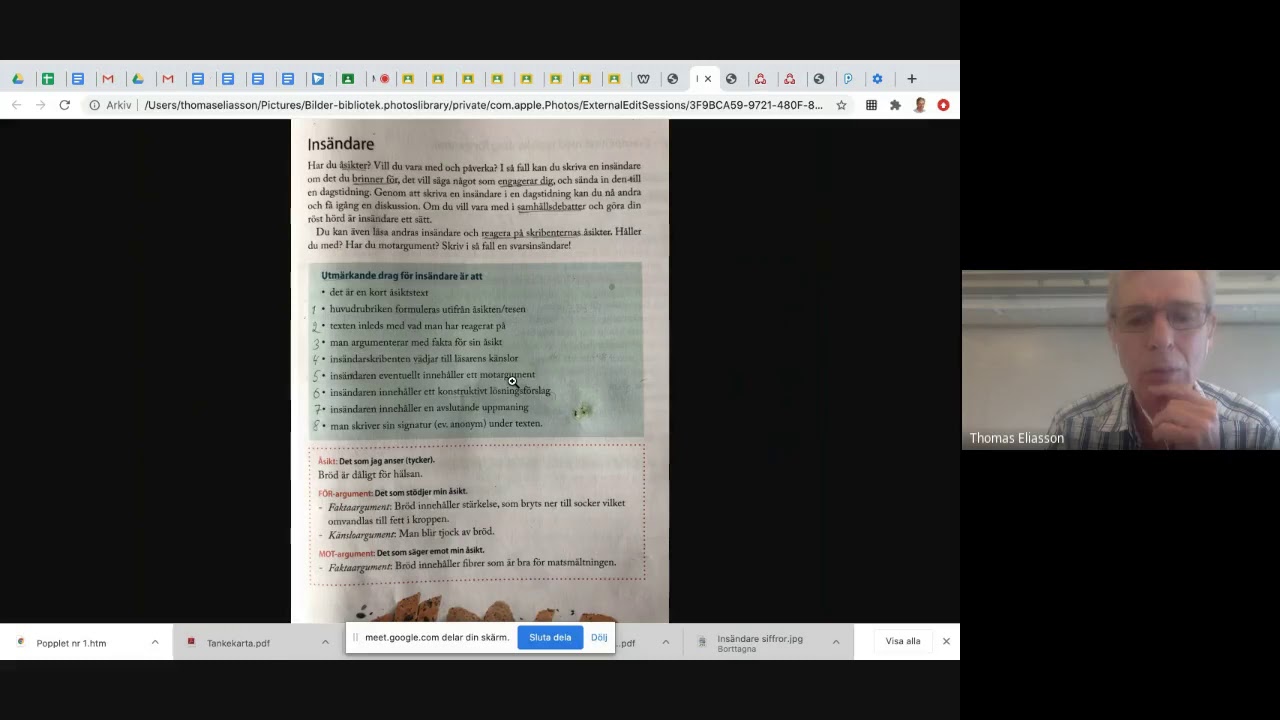View site information next to Arkiv
Viewport: 1280px width, 720px height.
coord(94,105)
